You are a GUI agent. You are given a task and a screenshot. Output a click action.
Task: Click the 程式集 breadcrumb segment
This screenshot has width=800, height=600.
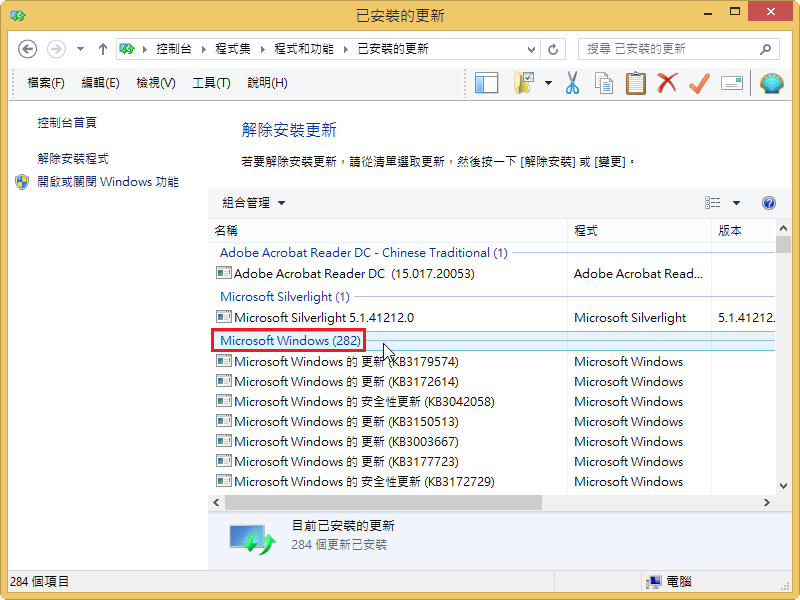coord(233,49)
